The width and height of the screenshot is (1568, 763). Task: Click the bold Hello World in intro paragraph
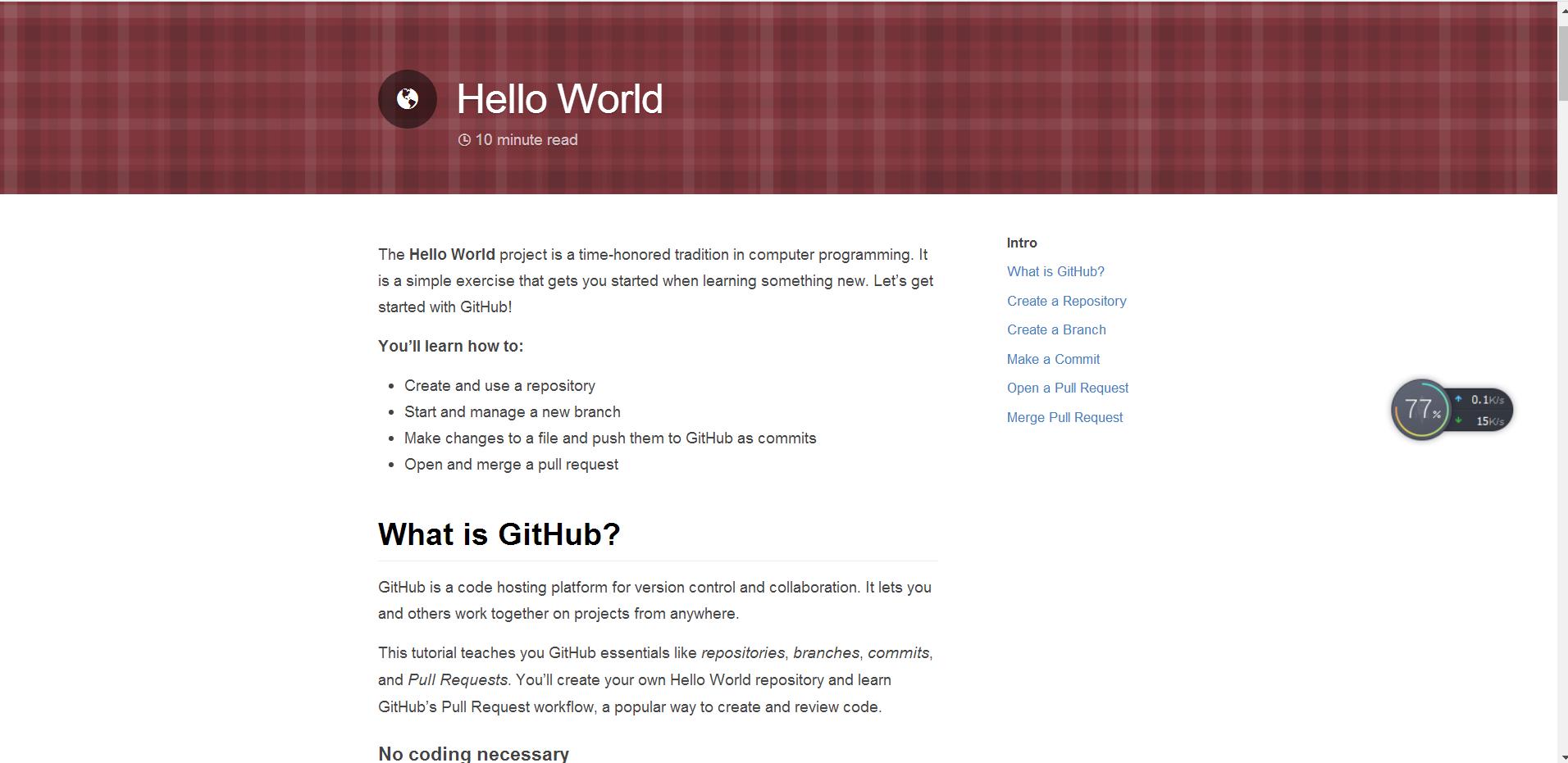coord(452,254)
